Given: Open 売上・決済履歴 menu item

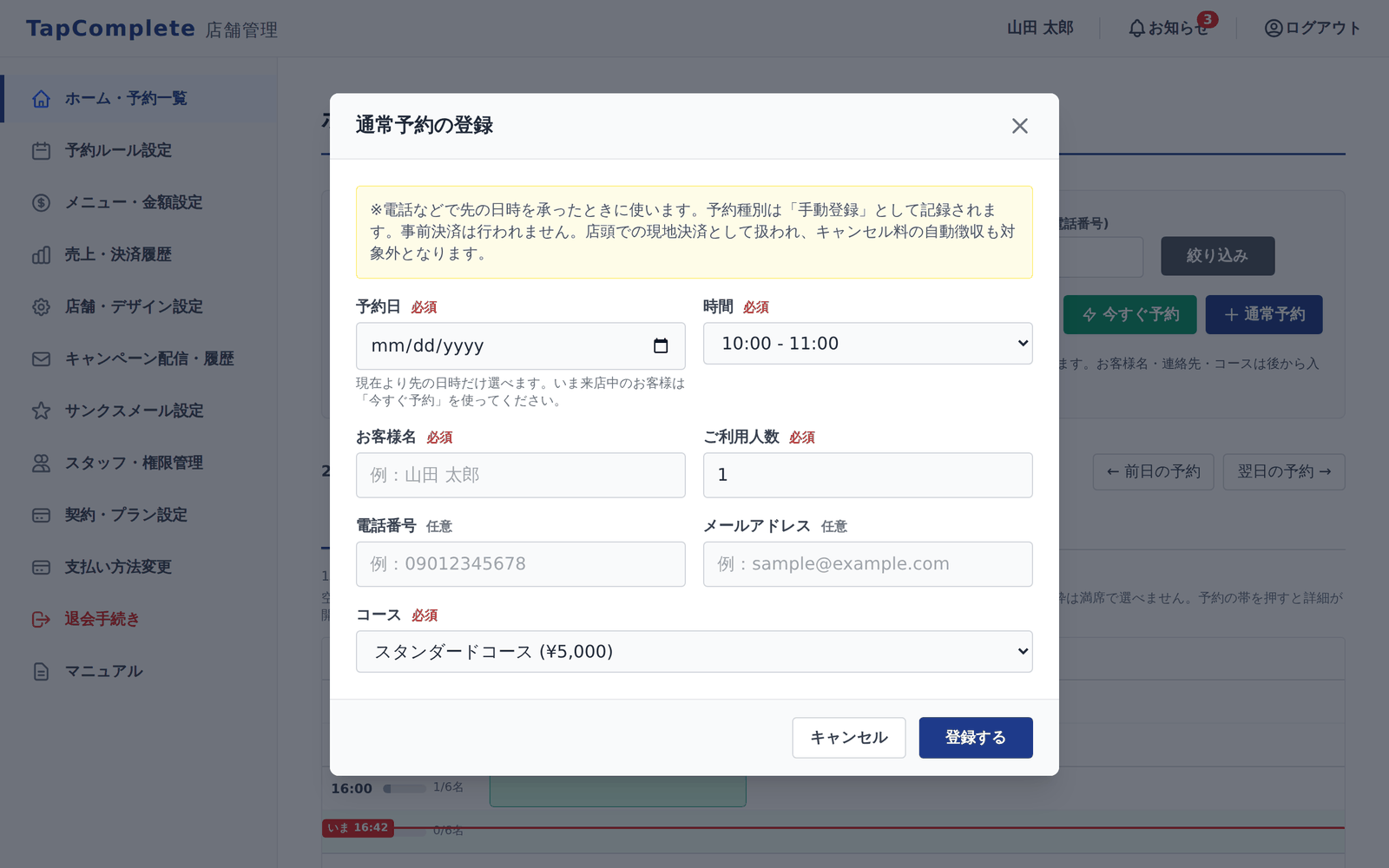Looking at the screenshot, I should pyautogui.click(x=139, y=255).
